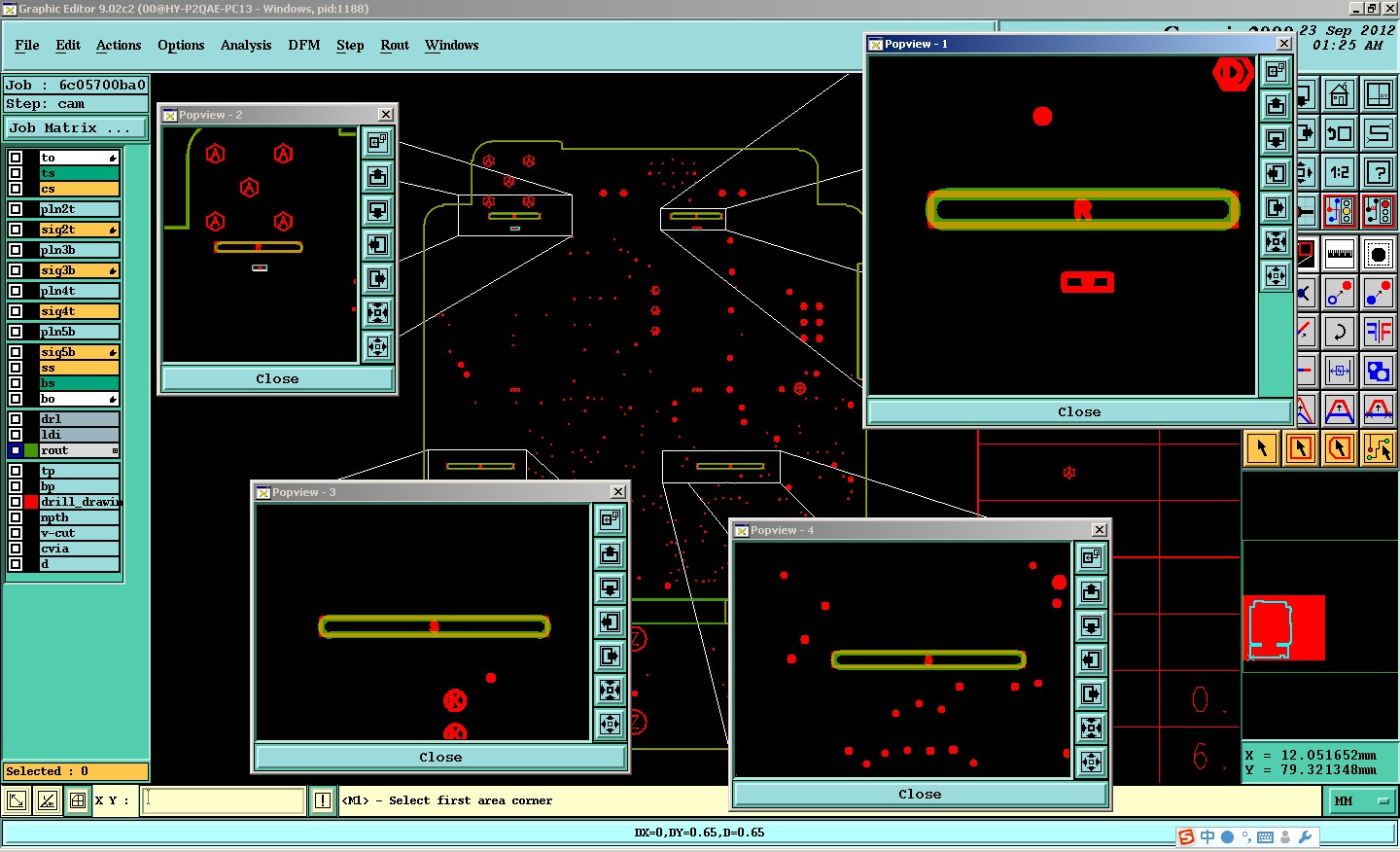1400x852 pixels.
Task: Click the trapezoid A icon with red line
Action: [x=1379, y=409]
